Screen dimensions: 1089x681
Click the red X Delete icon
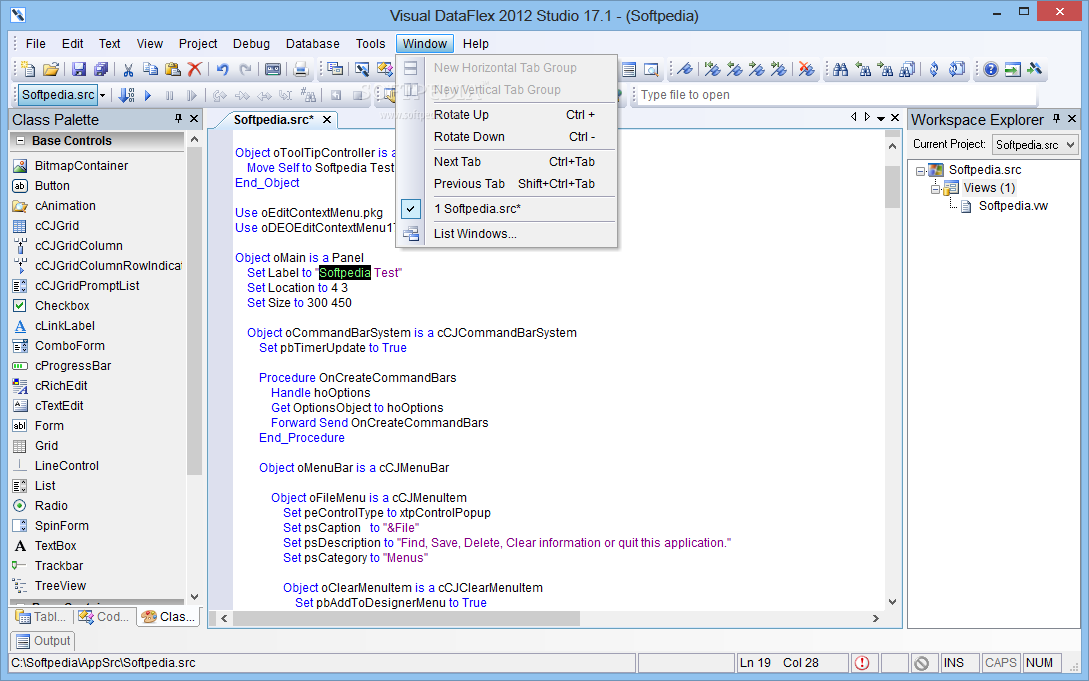(195, 69)
